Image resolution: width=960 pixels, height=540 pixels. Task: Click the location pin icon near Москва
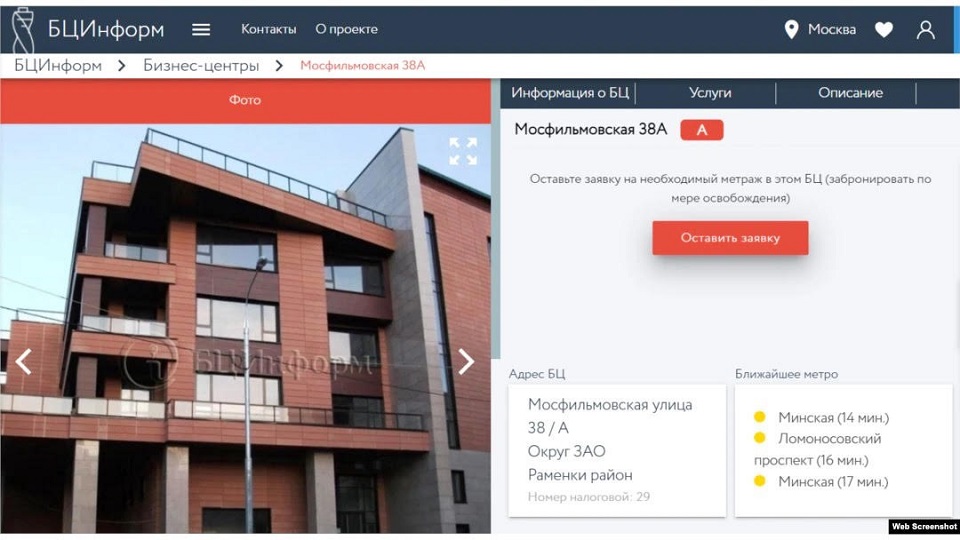point(791,29)
